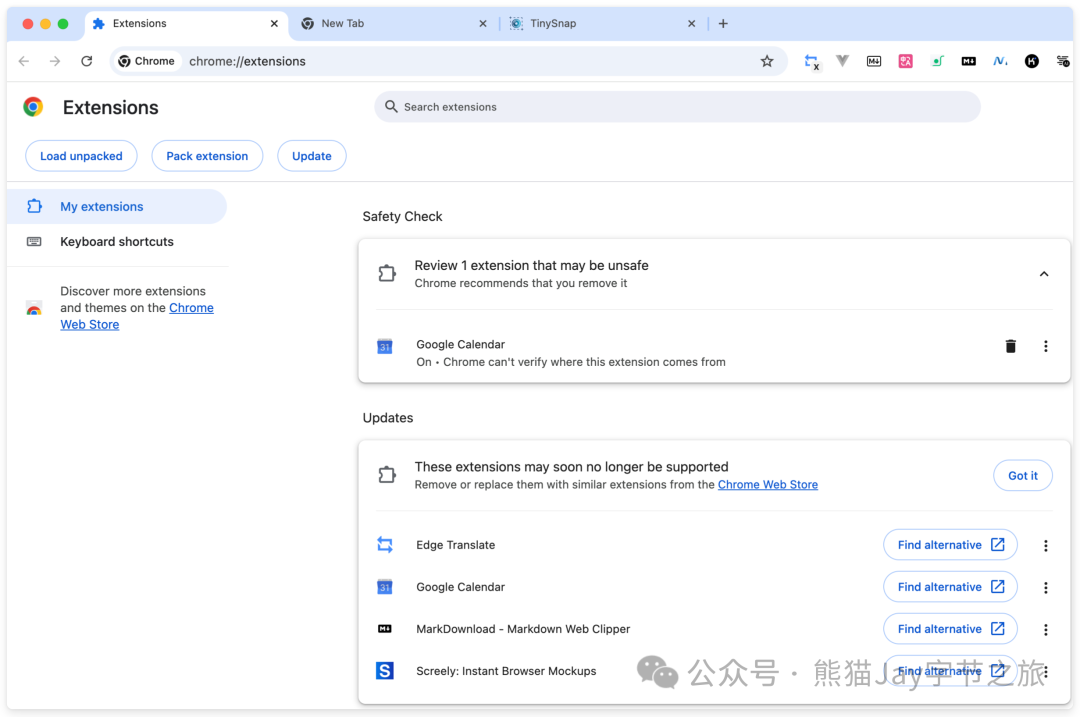Viewport: 1080px width, 717px height.
Task: Open Chrome Web Store link in sidebar
Action: point(136,316)
